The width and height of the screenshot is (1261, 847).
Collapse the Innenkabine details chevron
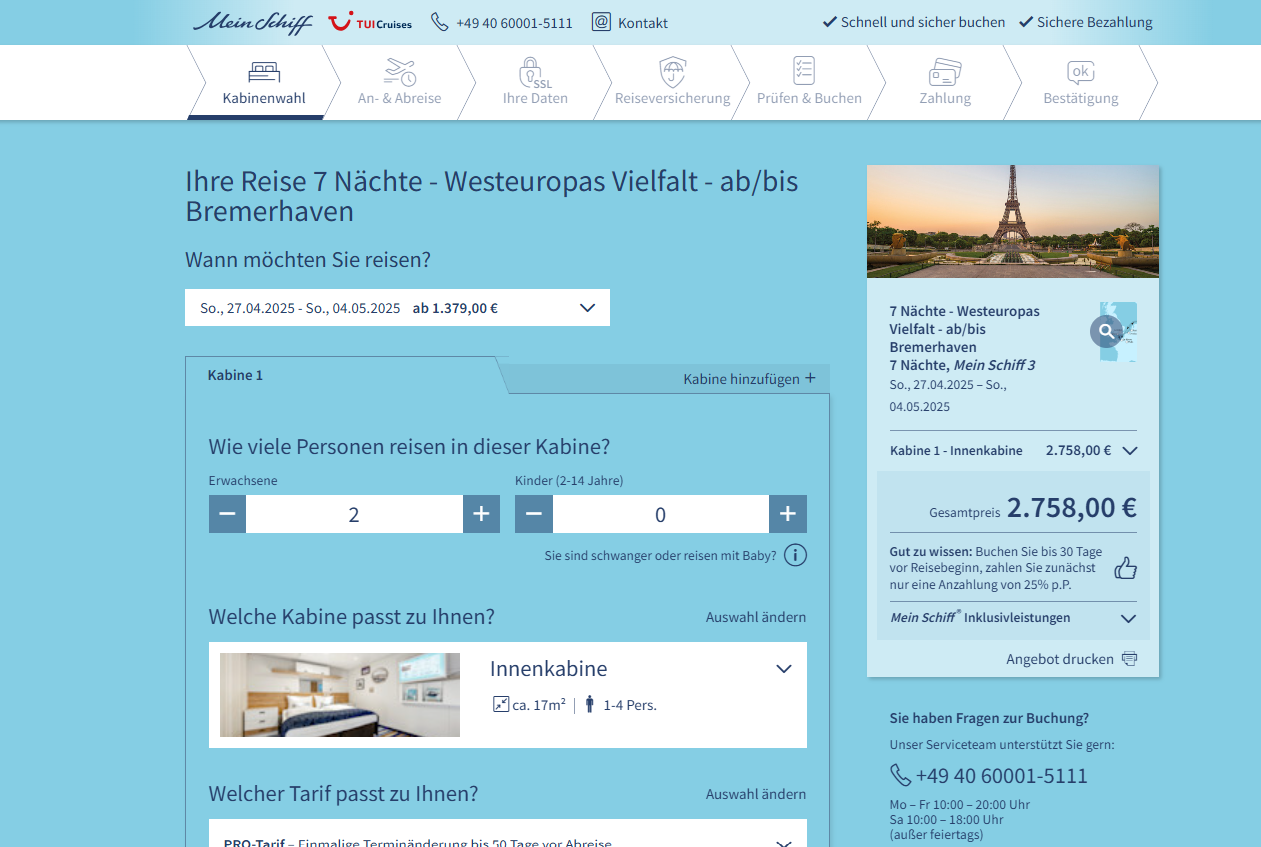coord(783,668)
